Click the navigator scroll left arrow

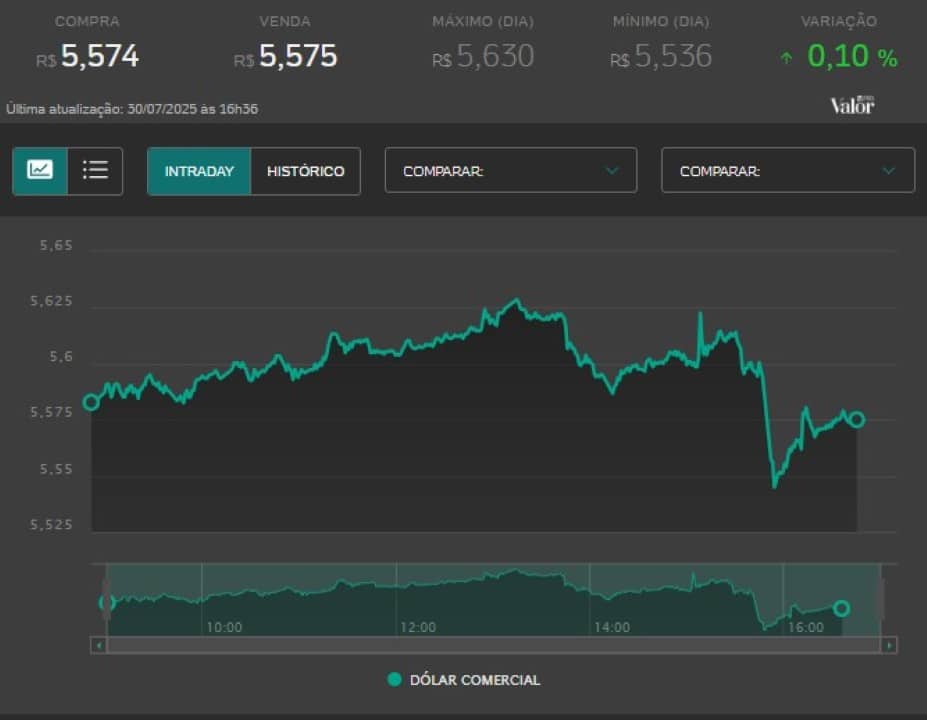(99, 645)
